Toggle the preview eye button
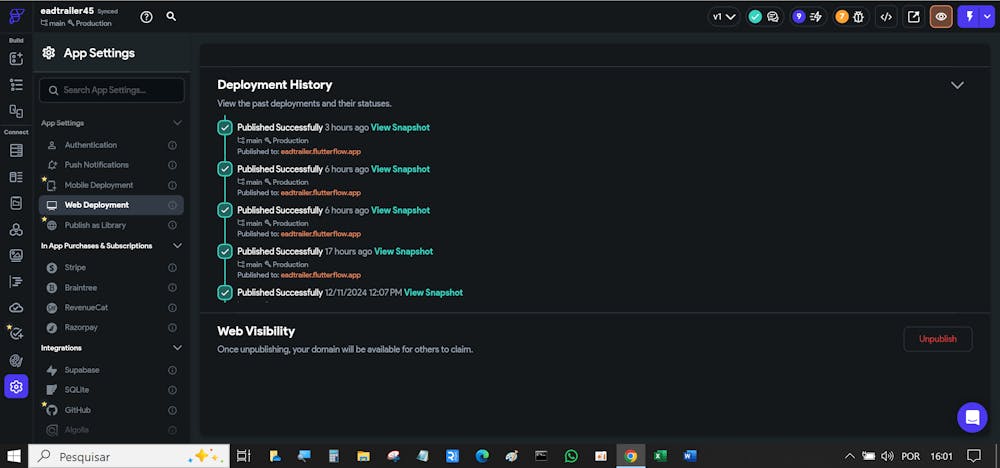The width and height of the screenshot is (1000, 468). click(x=941, y=17)
